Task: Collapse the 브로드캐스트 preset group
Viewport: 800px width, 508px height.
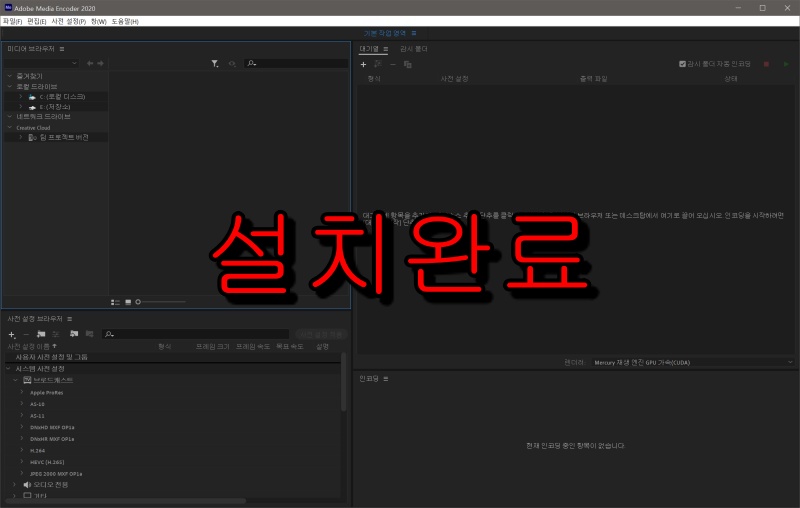Action: [15, 380]
